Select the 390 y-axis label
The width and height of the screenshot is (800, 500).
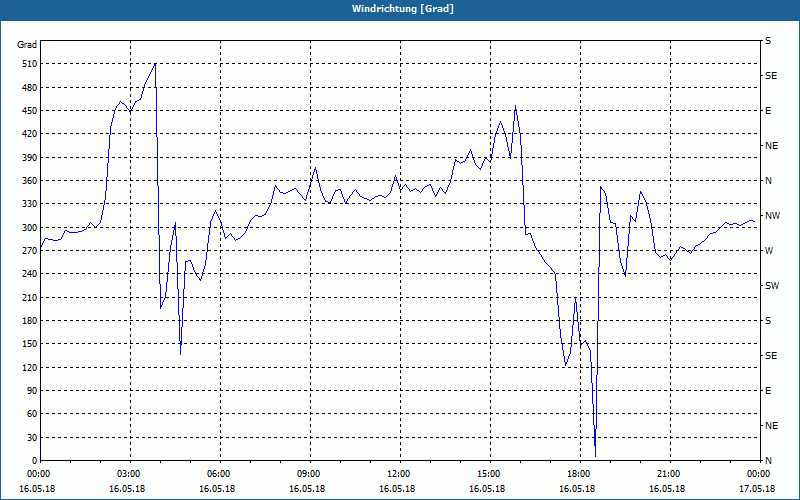(28, 158)
